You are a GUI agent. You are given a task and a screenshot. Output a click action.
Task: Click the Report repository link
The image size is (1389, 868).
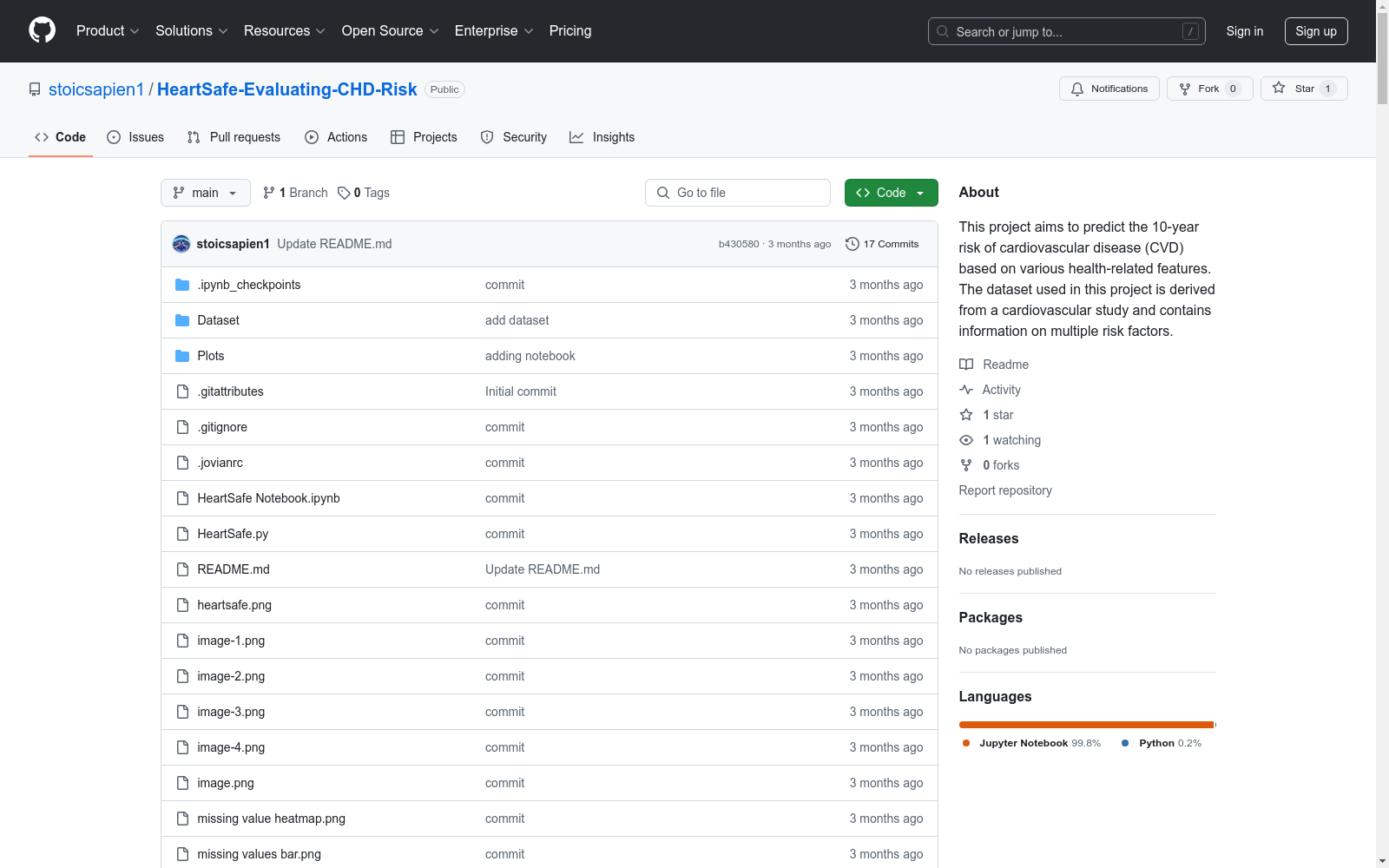pos(1005,490)
